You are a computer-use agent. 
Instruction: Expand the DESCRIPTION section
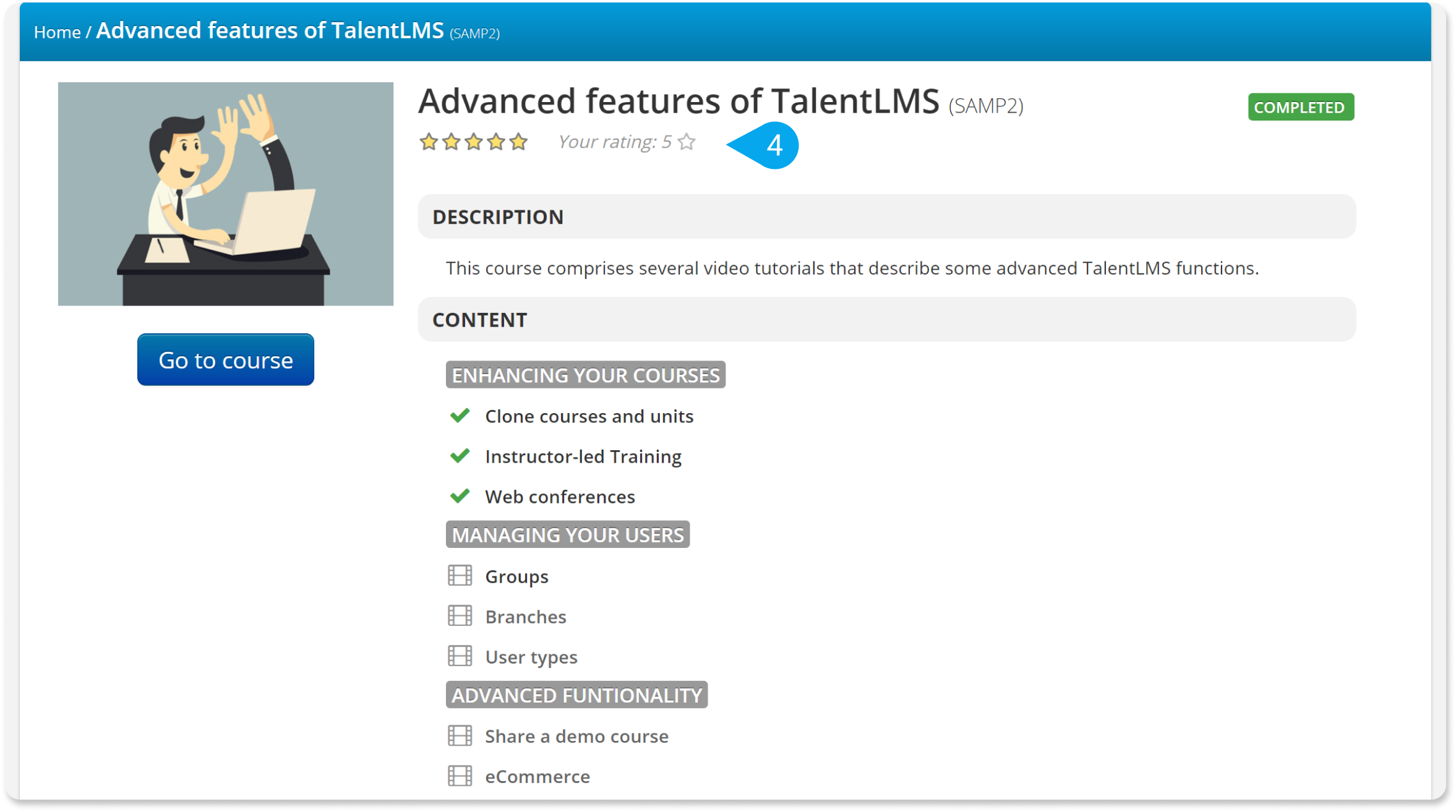[497, 216]
